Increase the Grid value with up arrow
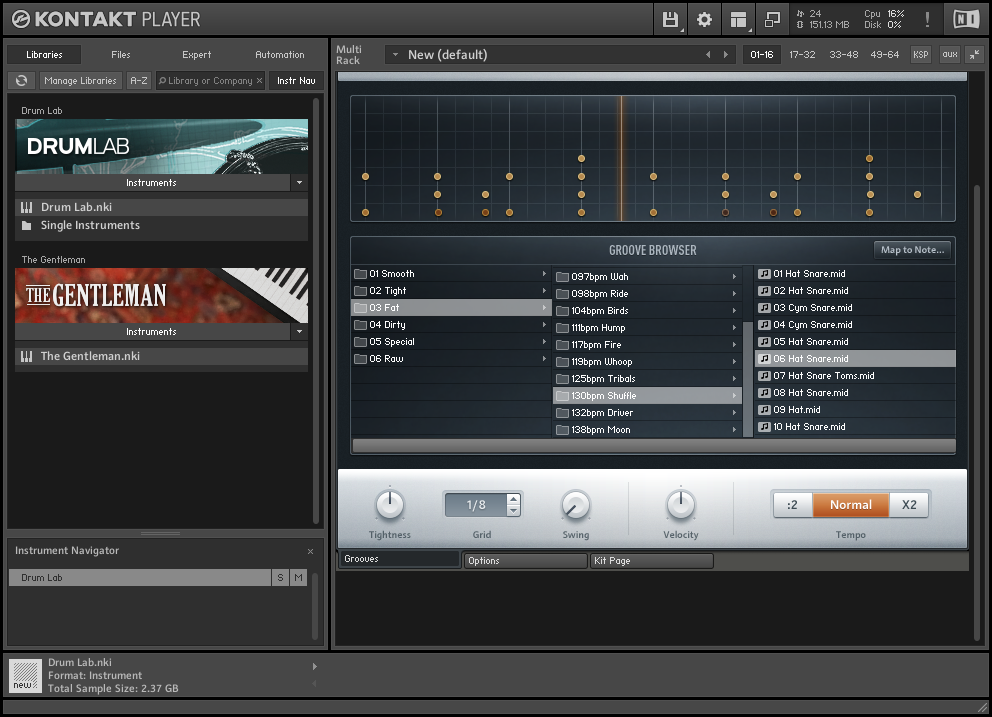Image resolution: width=992 pixels, height=717 pixels. click(x=514, y=499)
